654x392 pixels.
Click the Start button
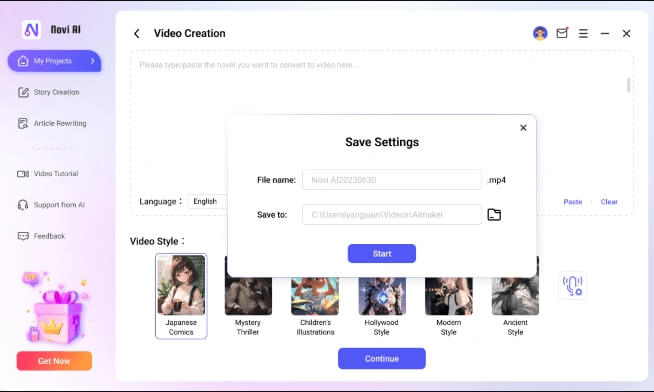[382, 254]
